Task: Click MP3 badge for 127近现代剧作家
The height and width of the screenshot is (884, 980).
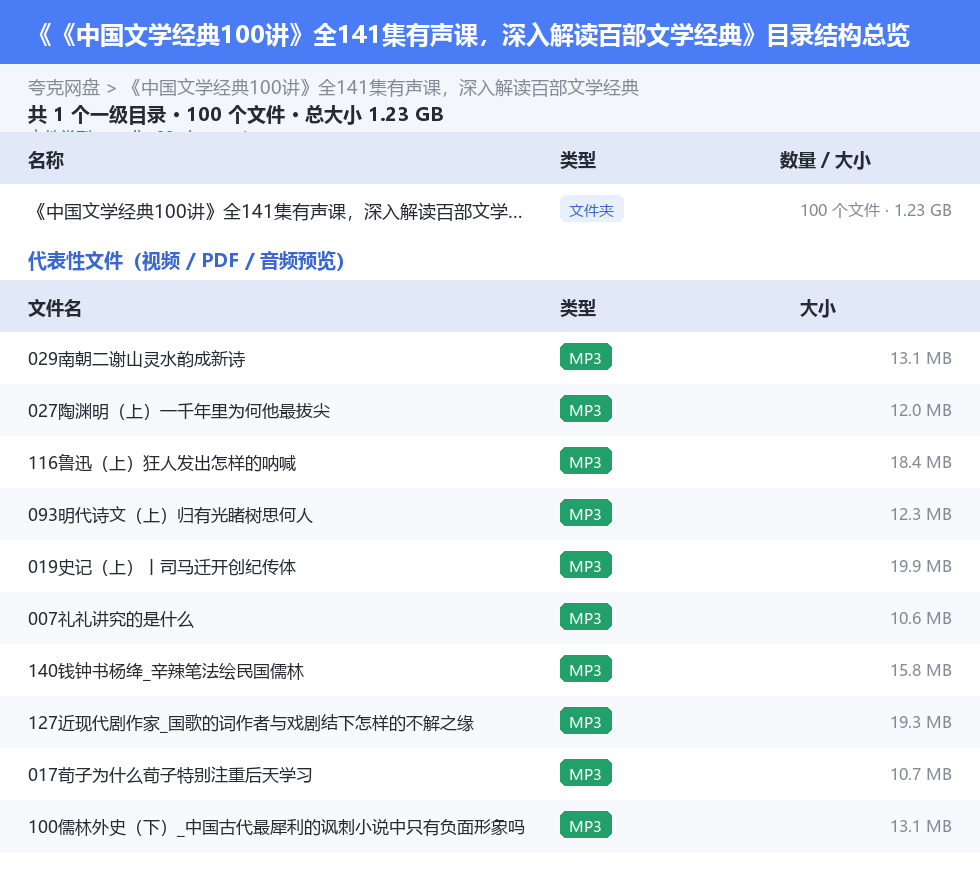Action: pos(586,721)
